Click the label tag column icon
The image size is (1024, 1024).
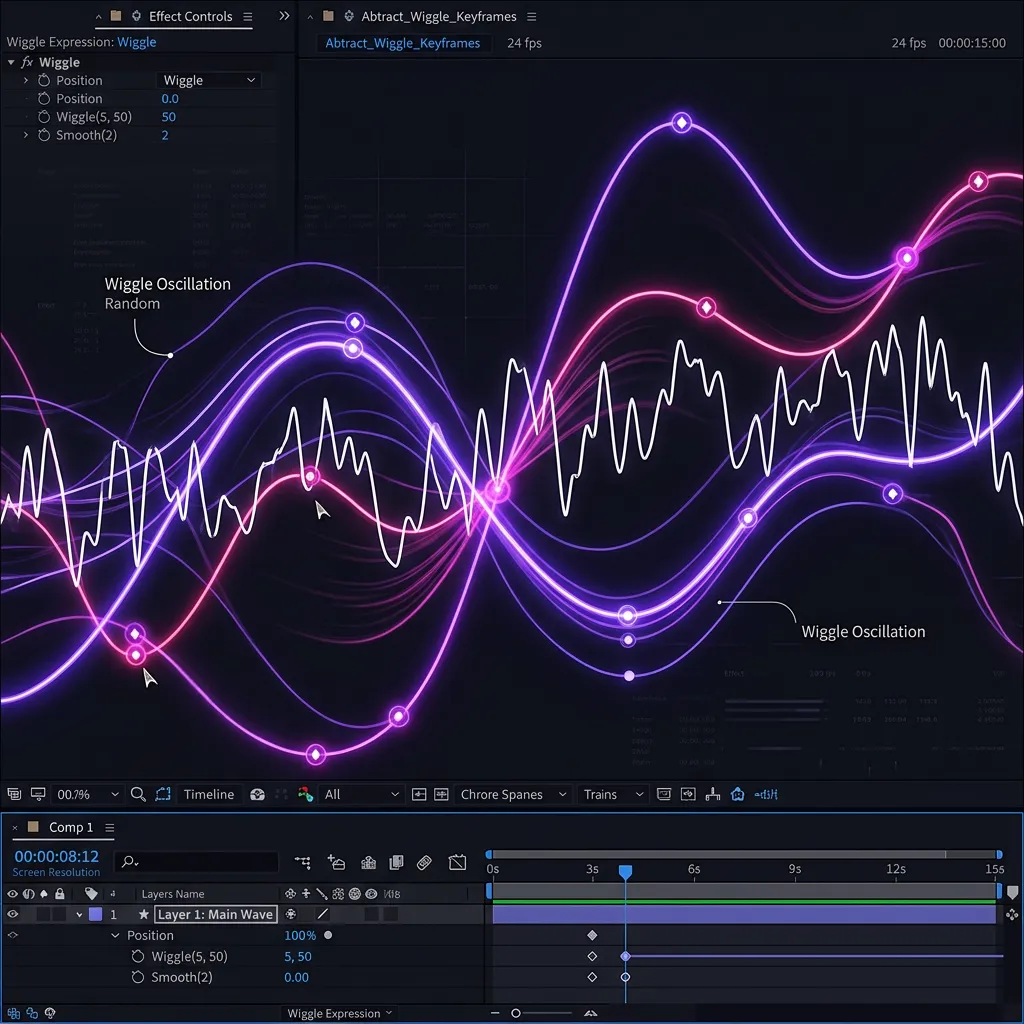point(91,893)
